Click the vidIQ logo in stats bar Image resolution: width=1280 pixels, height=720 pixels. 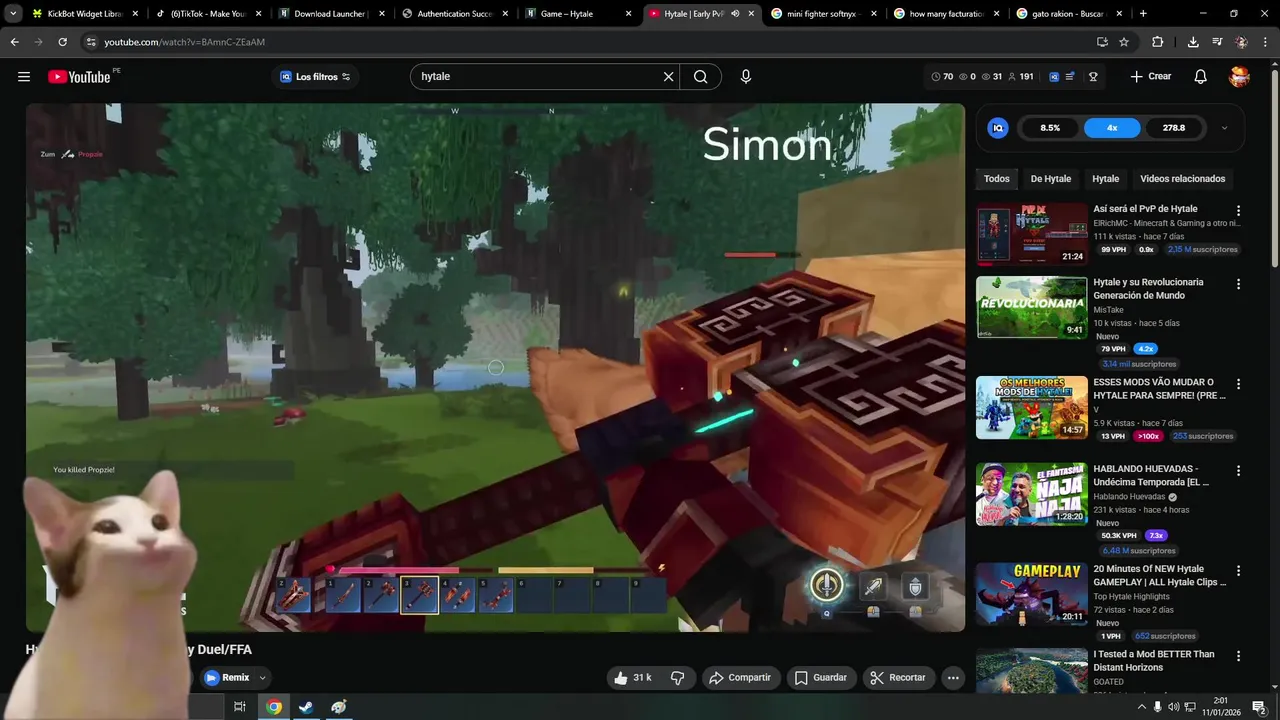tap(1054, 77)
